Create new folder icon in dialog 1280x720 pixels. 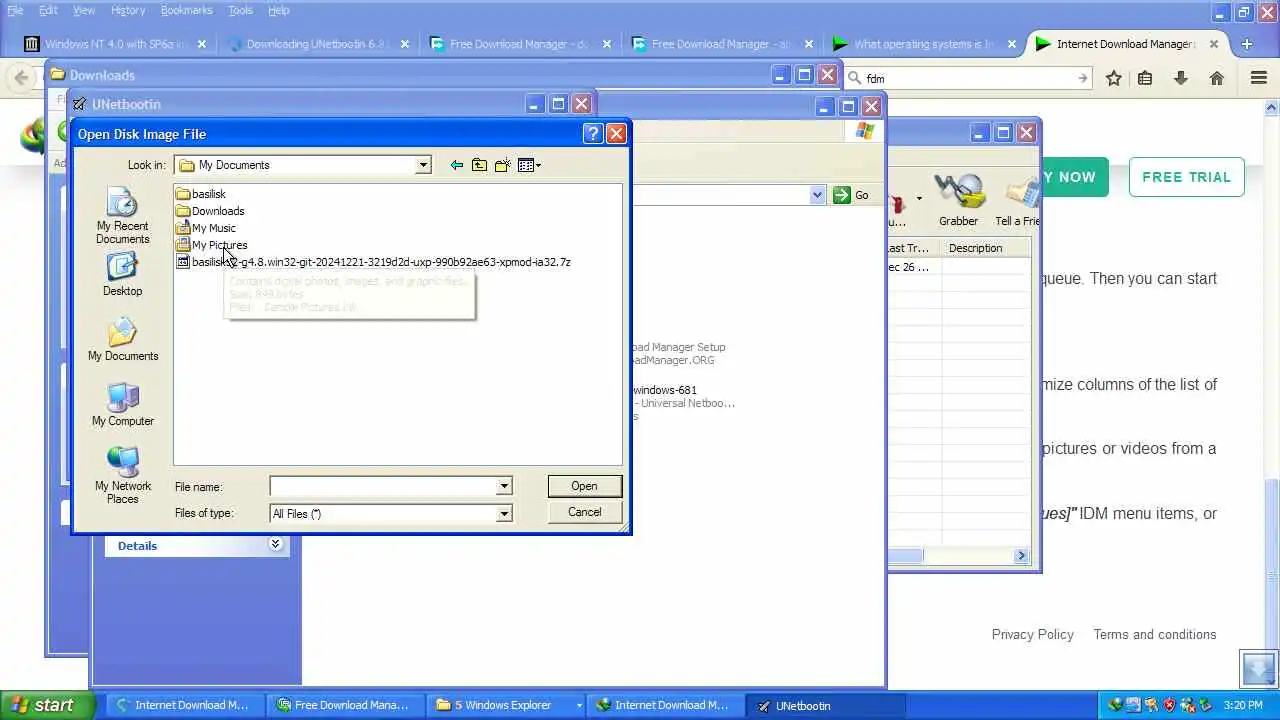point(502,165)
